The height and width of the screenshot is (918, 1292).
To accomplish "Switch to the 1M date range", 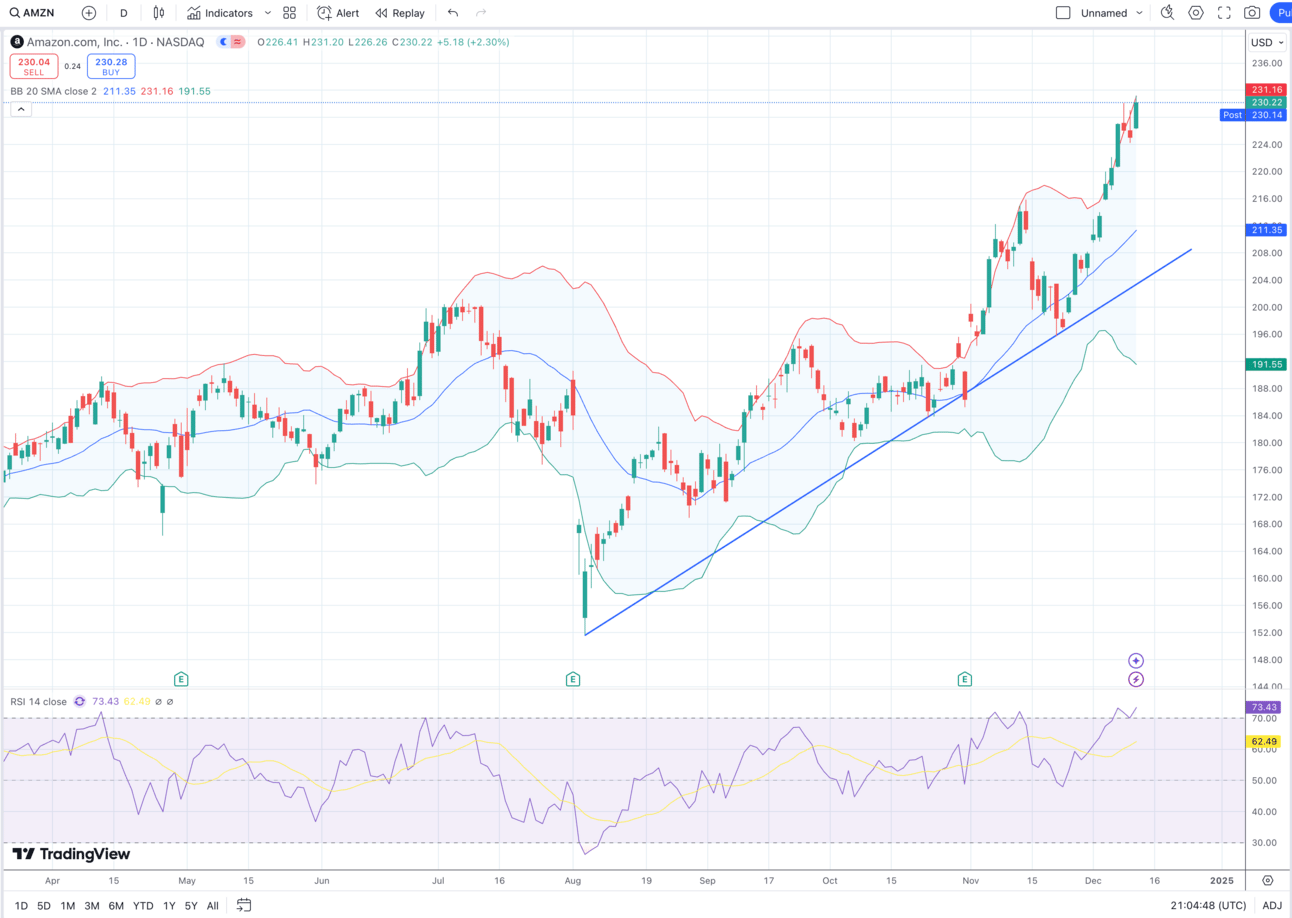I will click(68, 906).
